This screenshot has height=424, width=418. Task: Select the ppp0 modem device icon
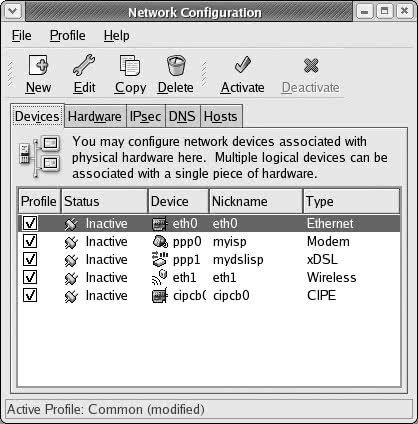[x=160, y=242]
